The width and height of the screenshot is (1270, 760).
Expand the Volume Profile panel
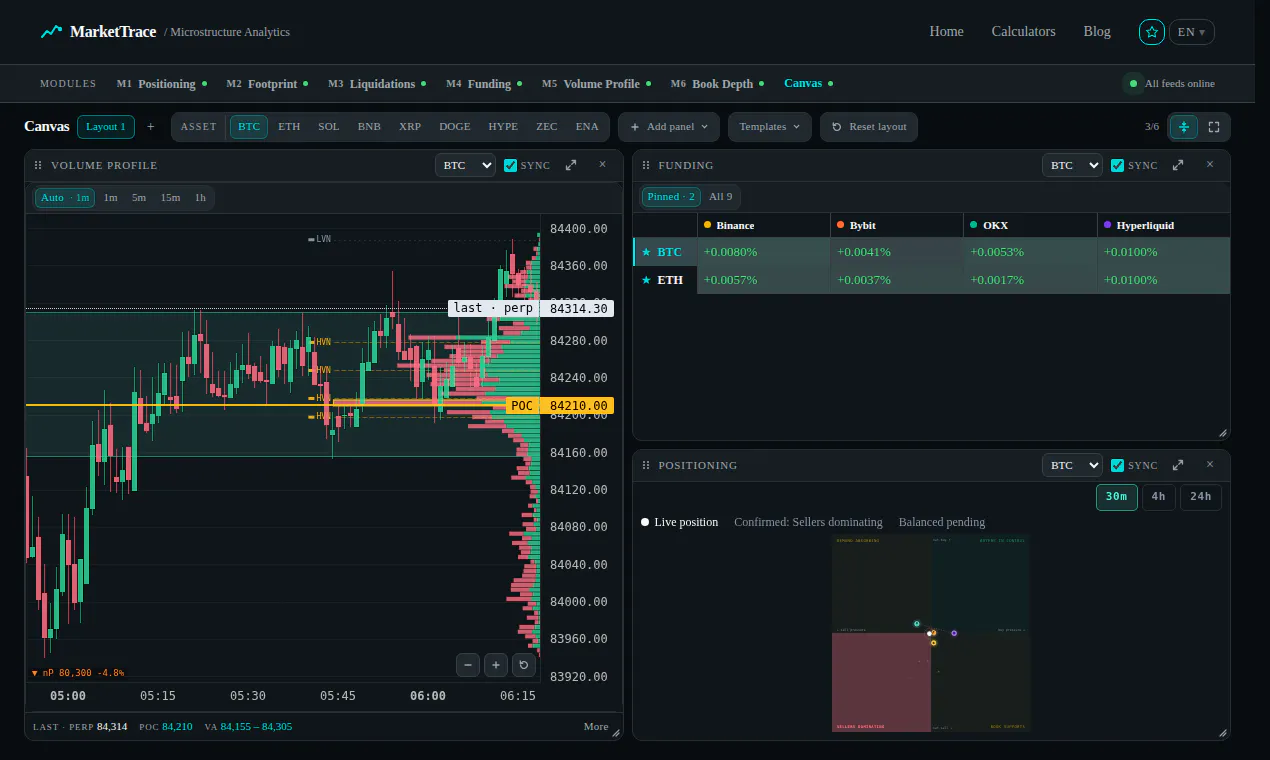pyautogui.click(x=571, y=165)
